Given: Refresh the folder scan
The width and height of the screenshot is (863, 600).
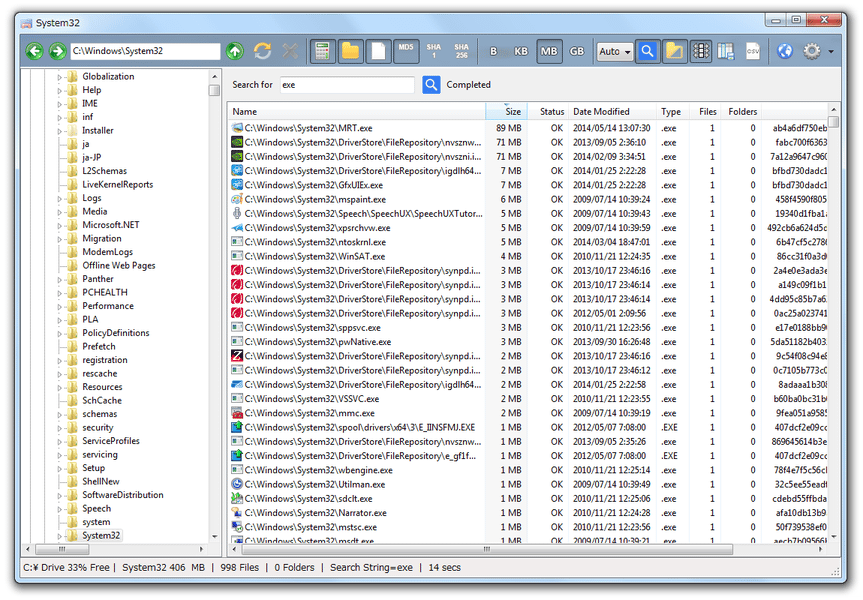Looking at the screenshot, I should coord(263,51).
